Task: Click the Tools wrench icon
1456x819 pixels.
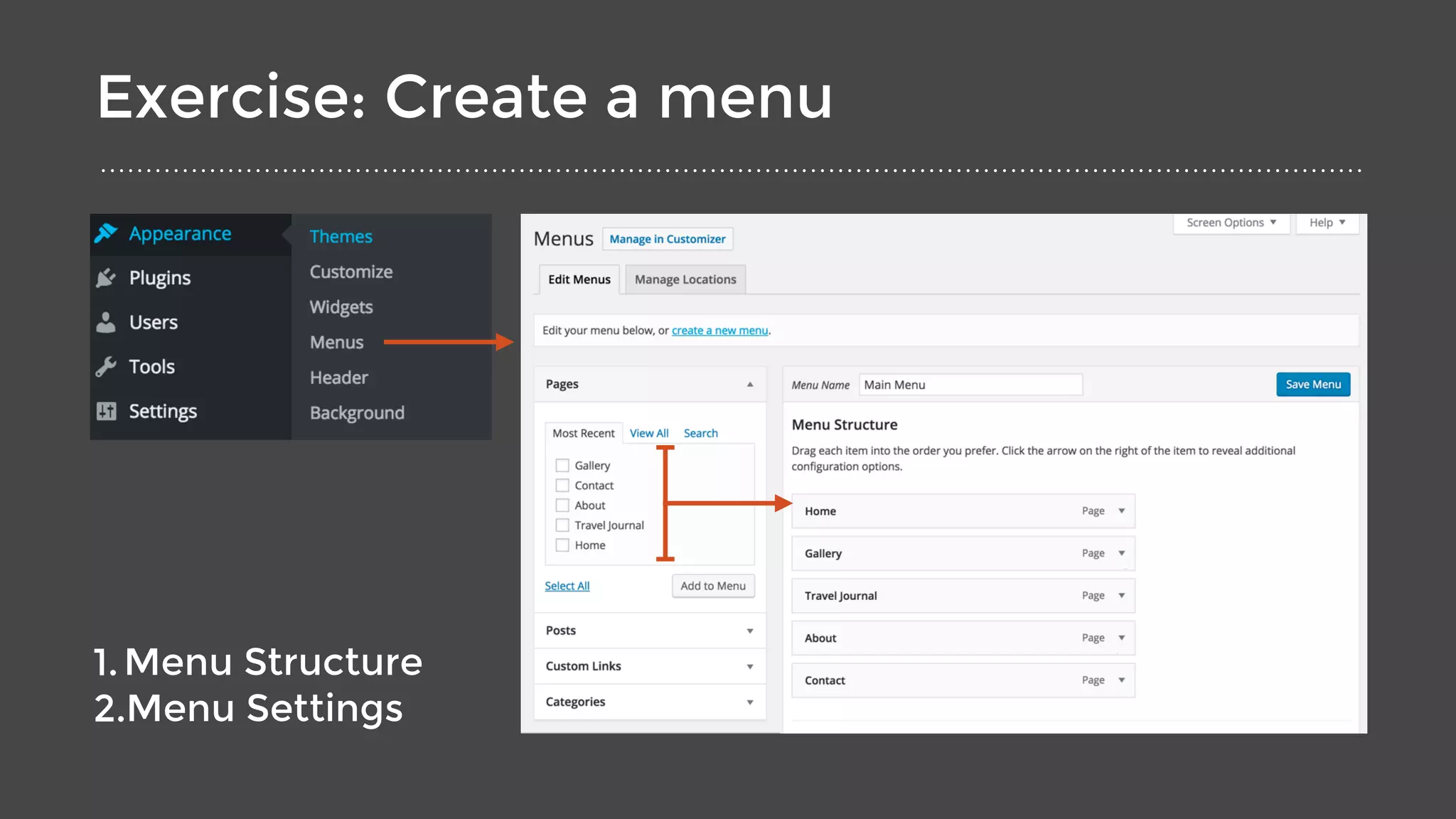Action: point(106,366)
